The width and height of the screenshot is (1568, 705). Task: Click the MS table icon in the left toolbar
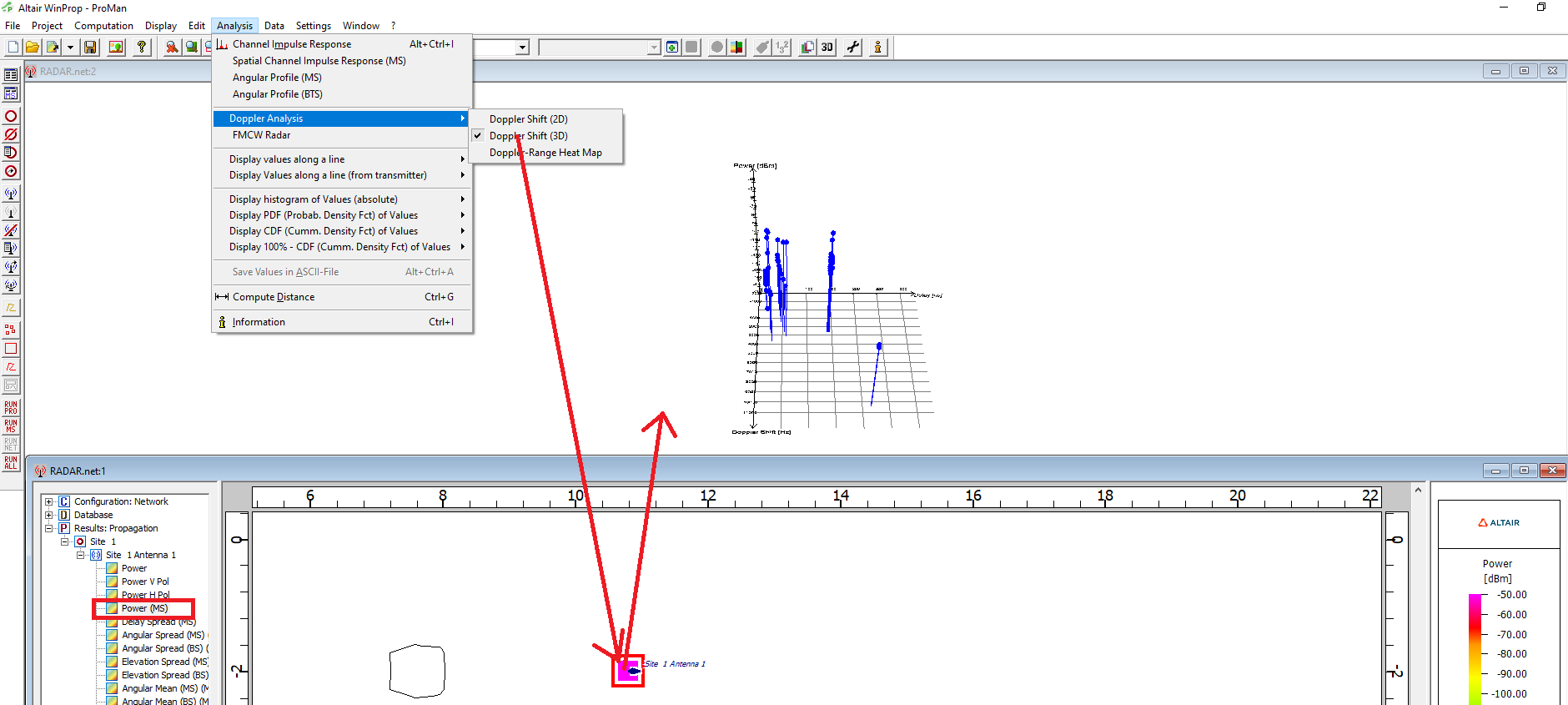pos(11,93)
